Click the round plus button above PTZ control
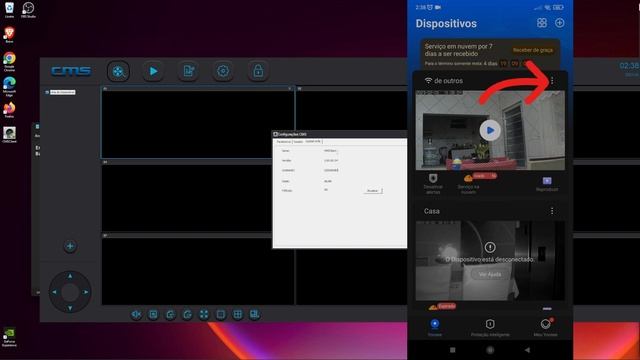640x360 pixels. tap(70, 246)
